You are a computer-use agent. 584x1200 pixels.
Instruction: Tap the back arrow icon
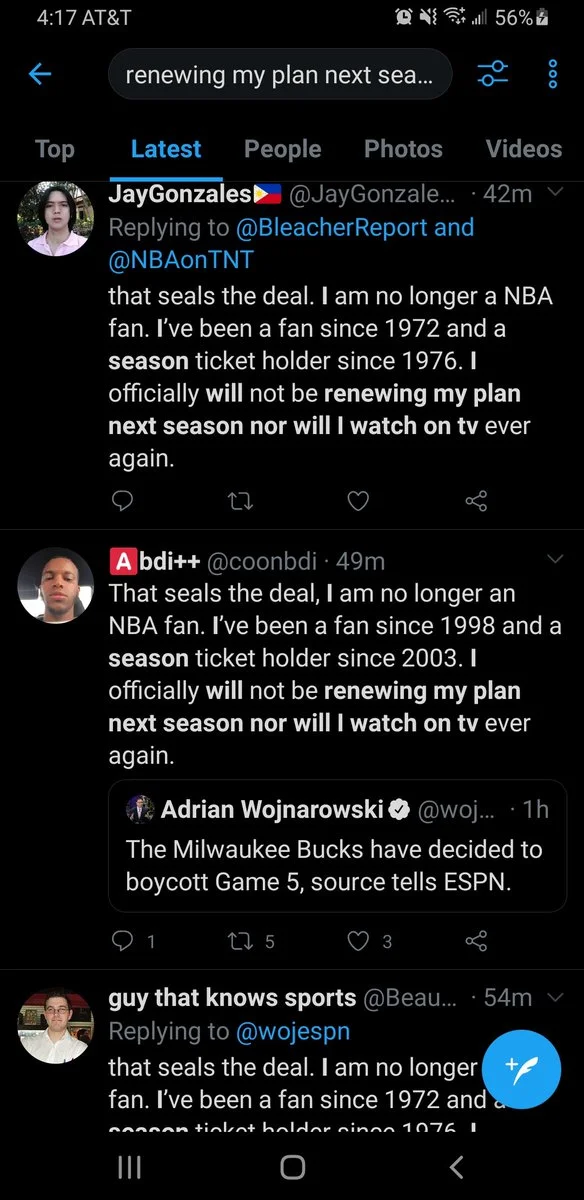click(39, 74)
